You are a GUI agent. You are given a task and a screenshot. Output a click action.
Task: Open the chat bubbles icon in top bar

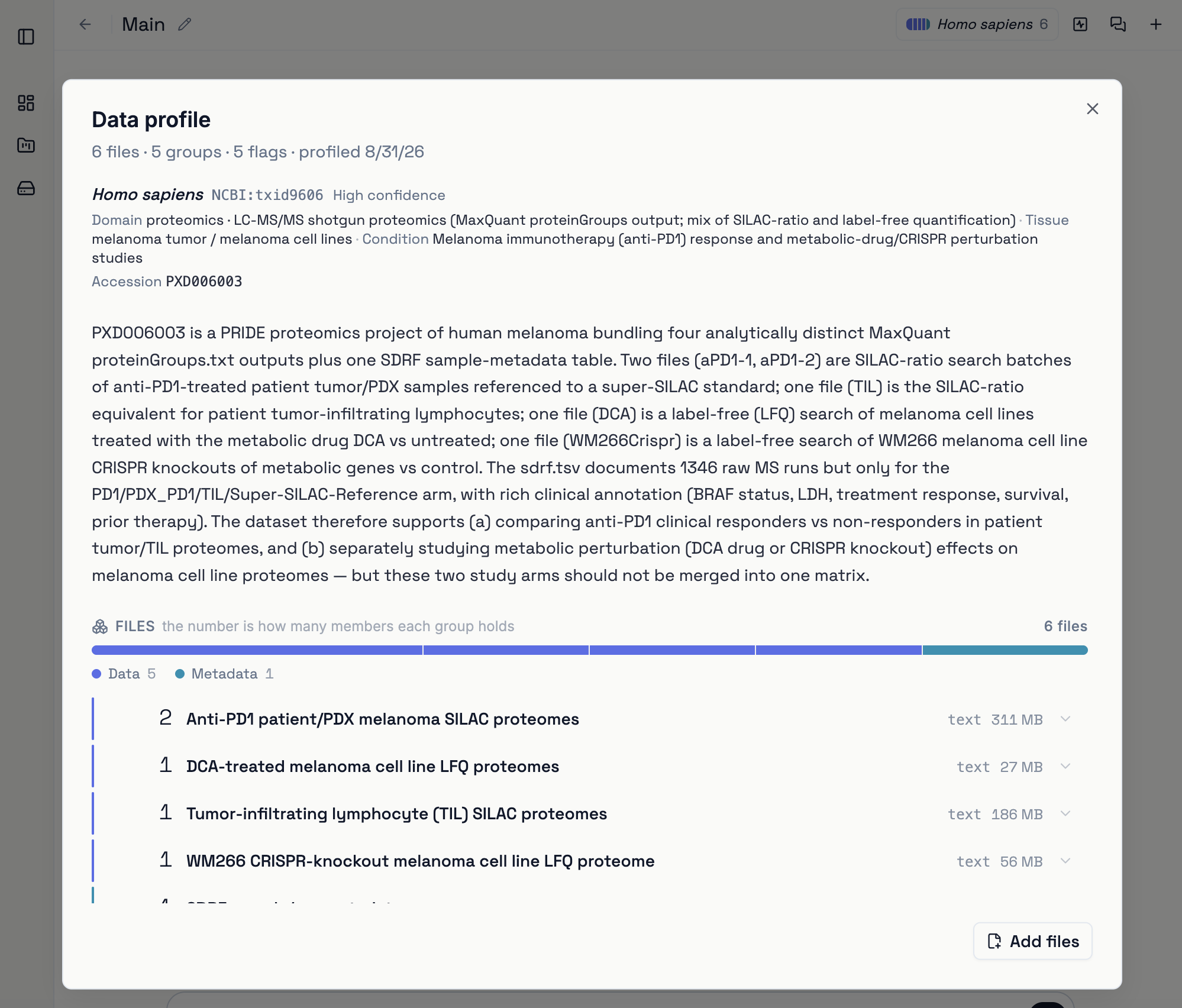tap(1118, 24)
